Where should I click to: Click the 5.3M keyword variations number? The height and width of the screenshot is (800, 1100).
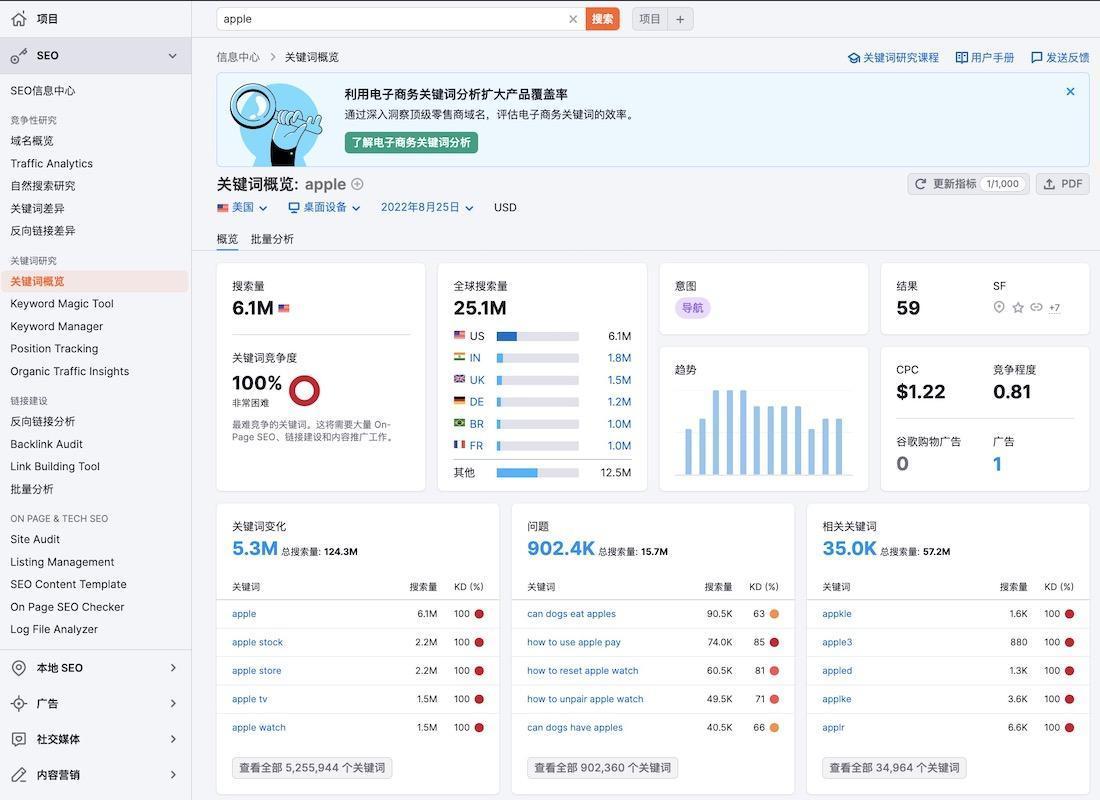pyautogui.click(x=255, y=548)
